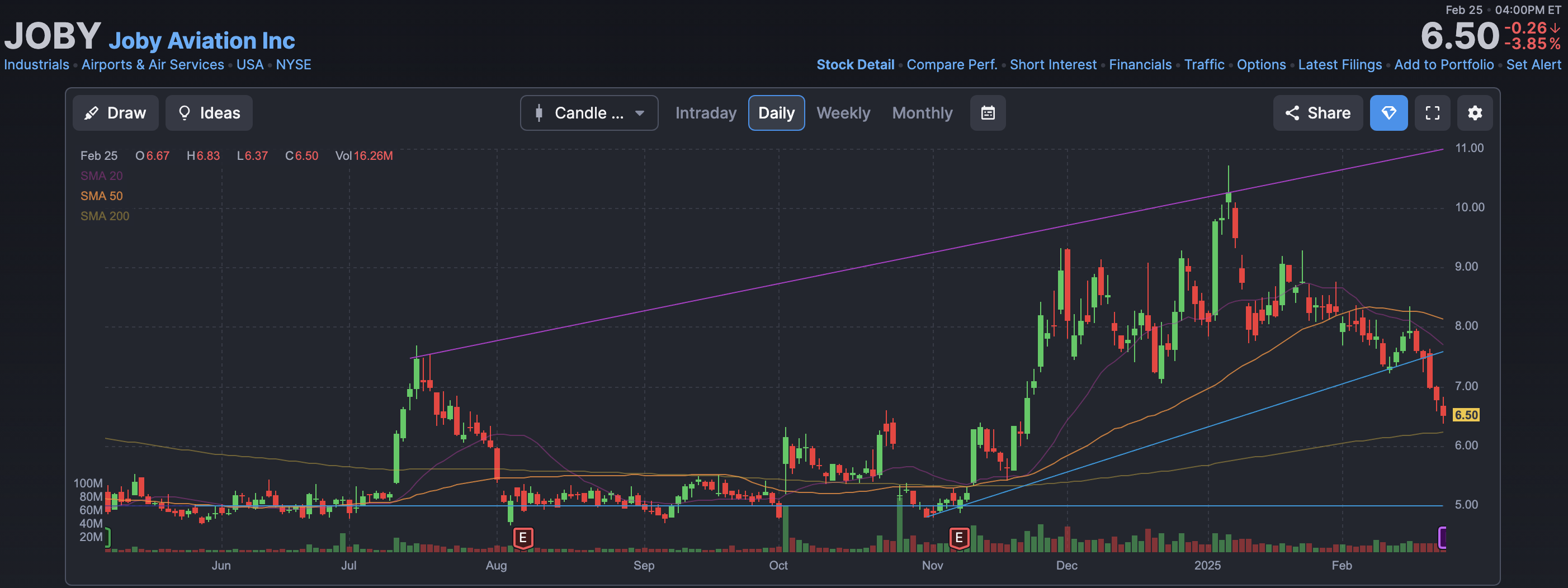Open the USA country link

pyautogui.click(x=249, y=64)
